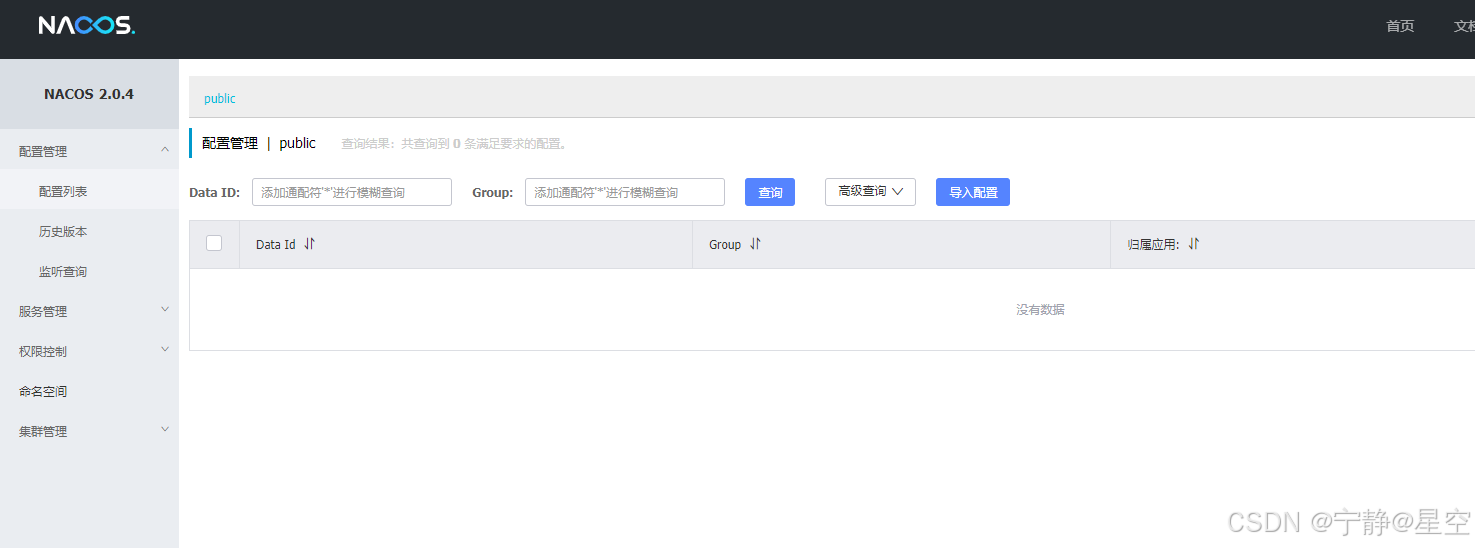Focus the Group search field
The image size is (1475, 548).
click(625, 192)
